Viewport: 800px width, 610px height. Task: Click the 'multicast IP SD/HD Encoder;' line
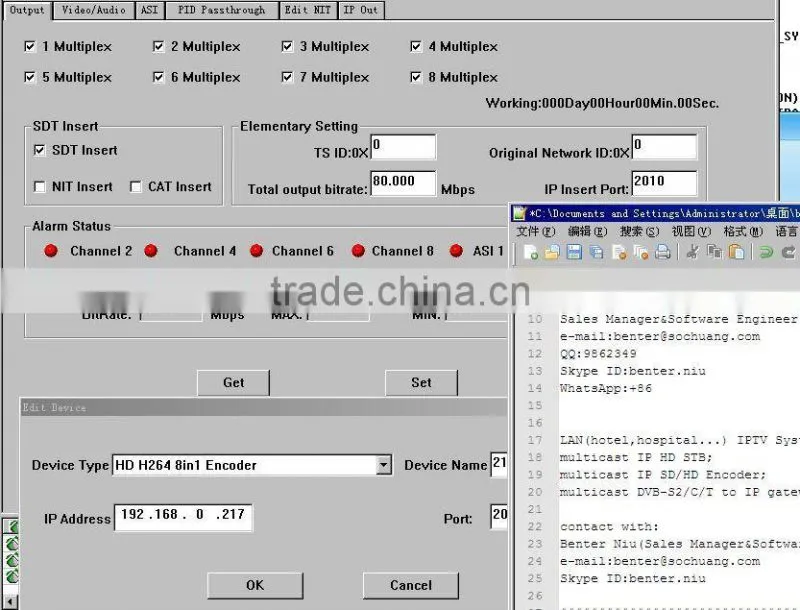(x=663, y=475)
